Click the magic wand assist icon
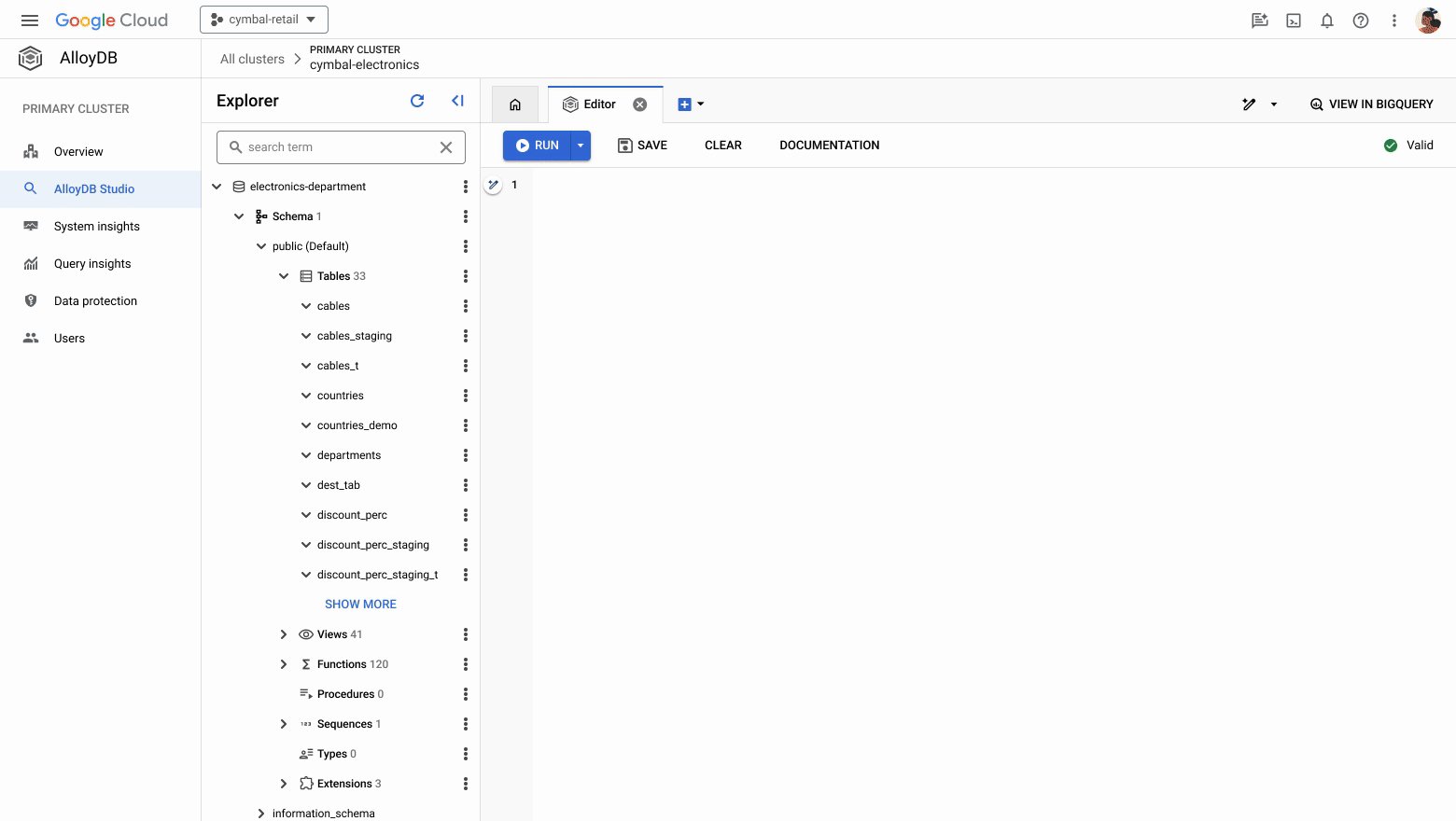The width and height of the screenshot is (1456, 821). click(x=1249, y=104)
